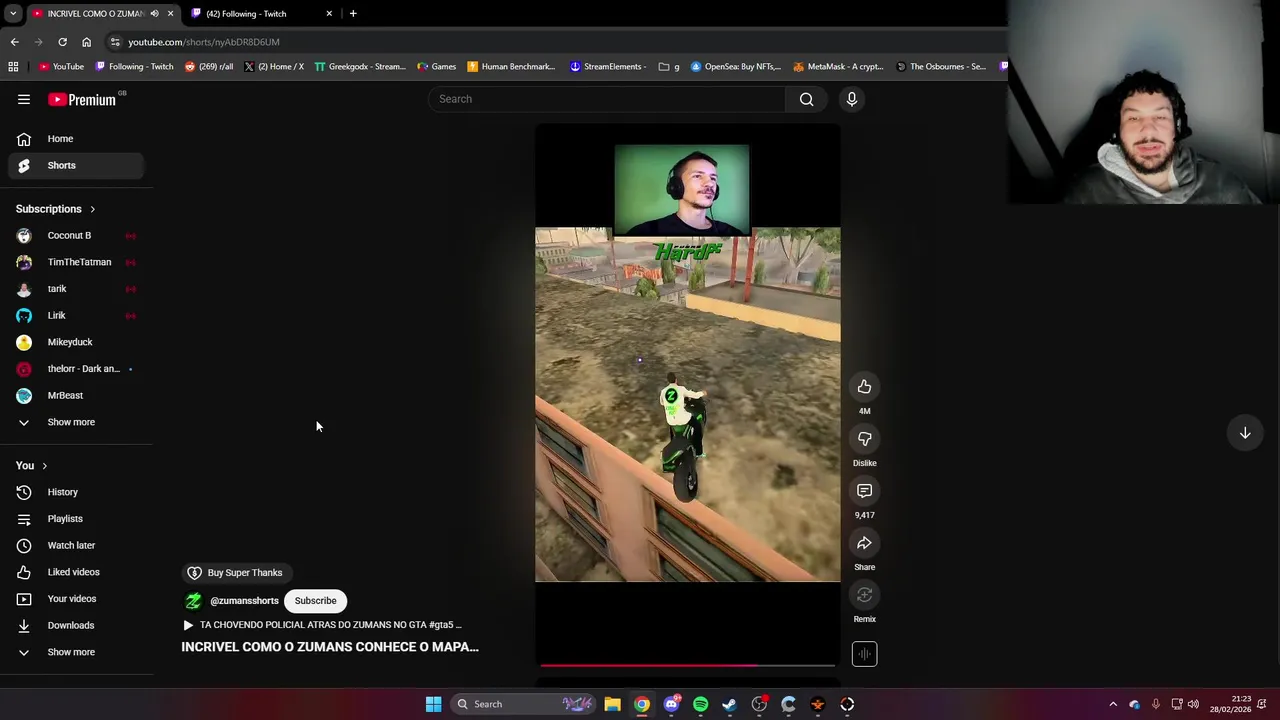The image size is (1280, 720).
Task: Open File Explorer from the taskbar
Action: 612,704
